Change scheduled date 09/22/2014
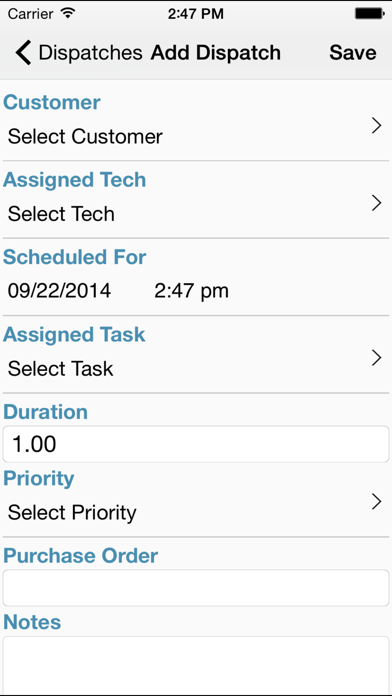The image size is (392, 696). coord(59,291)
